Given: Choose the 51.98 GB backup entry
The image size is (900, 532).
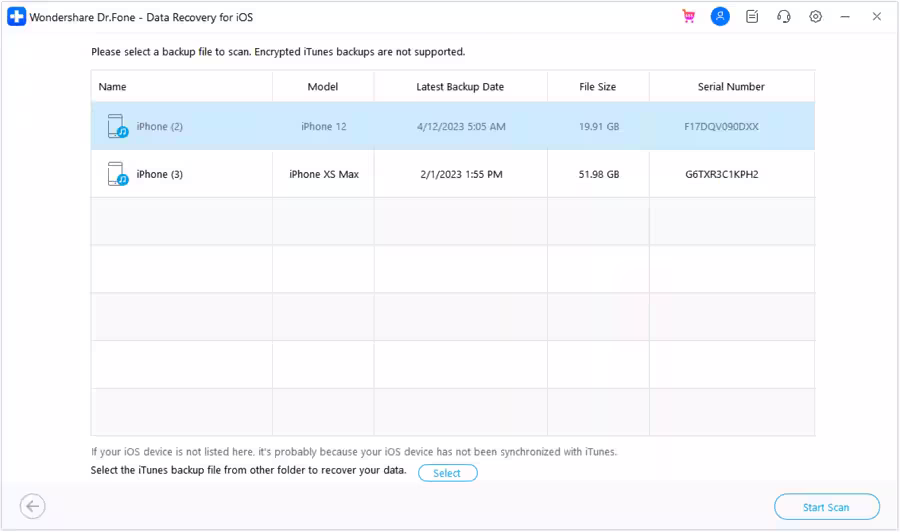Looking at the screenshot, I should [x=599, y=175].
